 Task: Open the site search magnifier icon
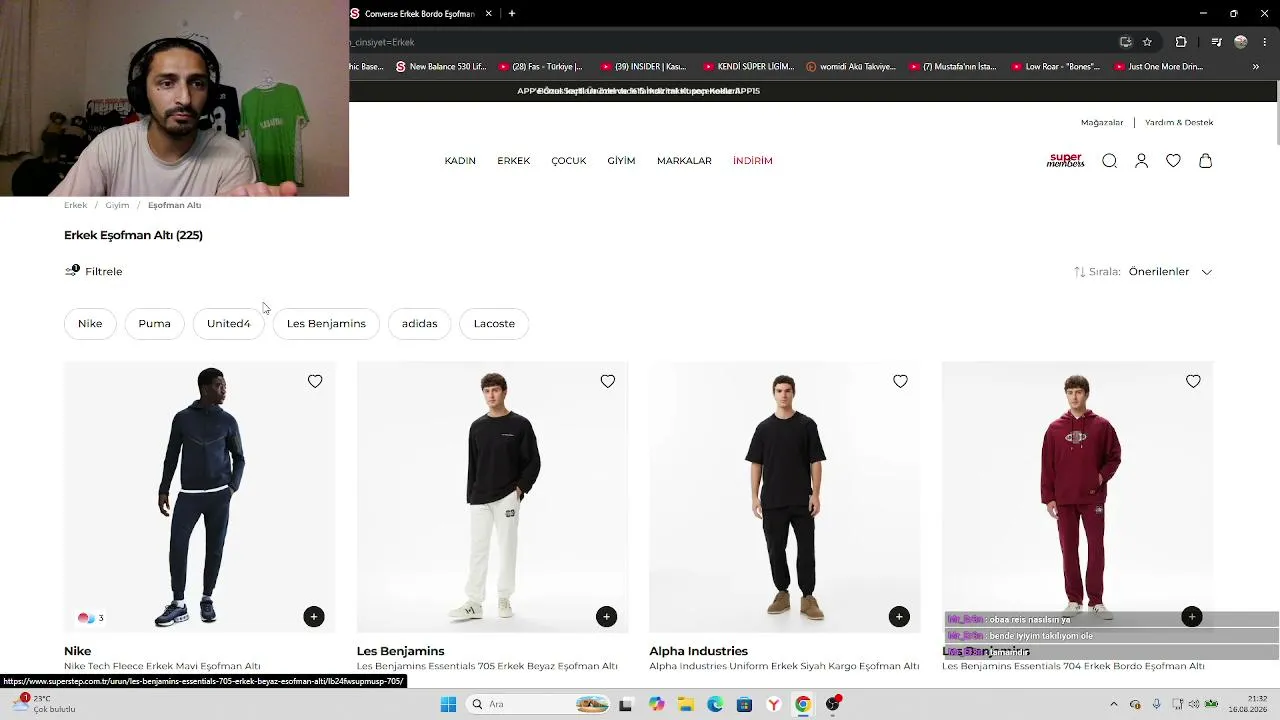(1109, 161)
